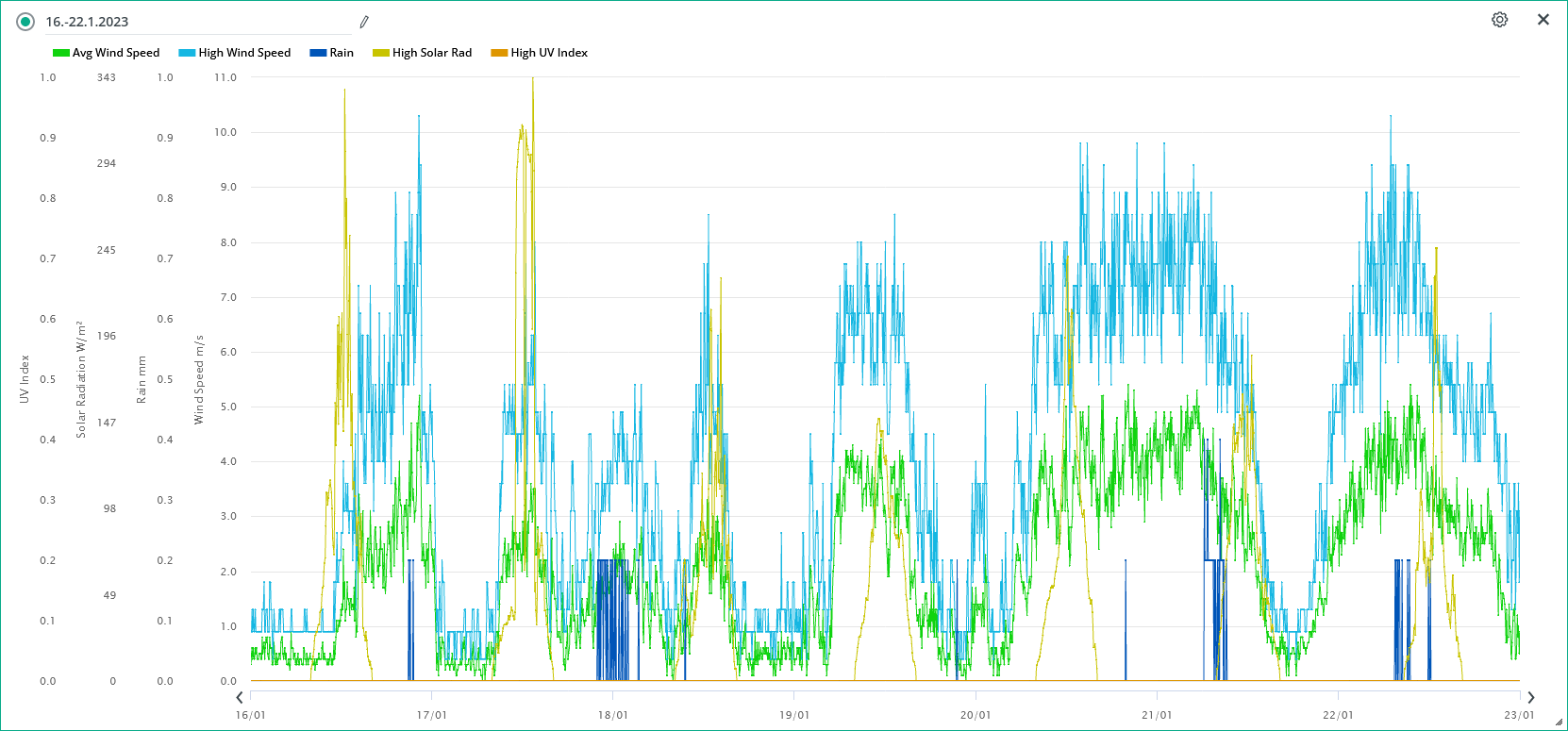Go to next week with right arrow

click(1531, 698)
